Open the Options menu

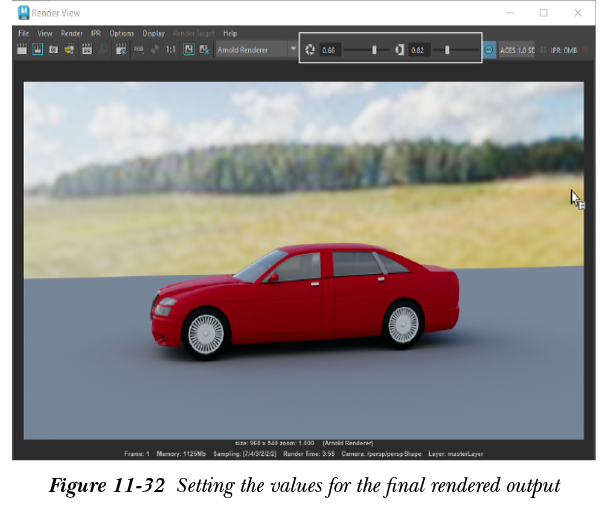click(x=121, y=33)
